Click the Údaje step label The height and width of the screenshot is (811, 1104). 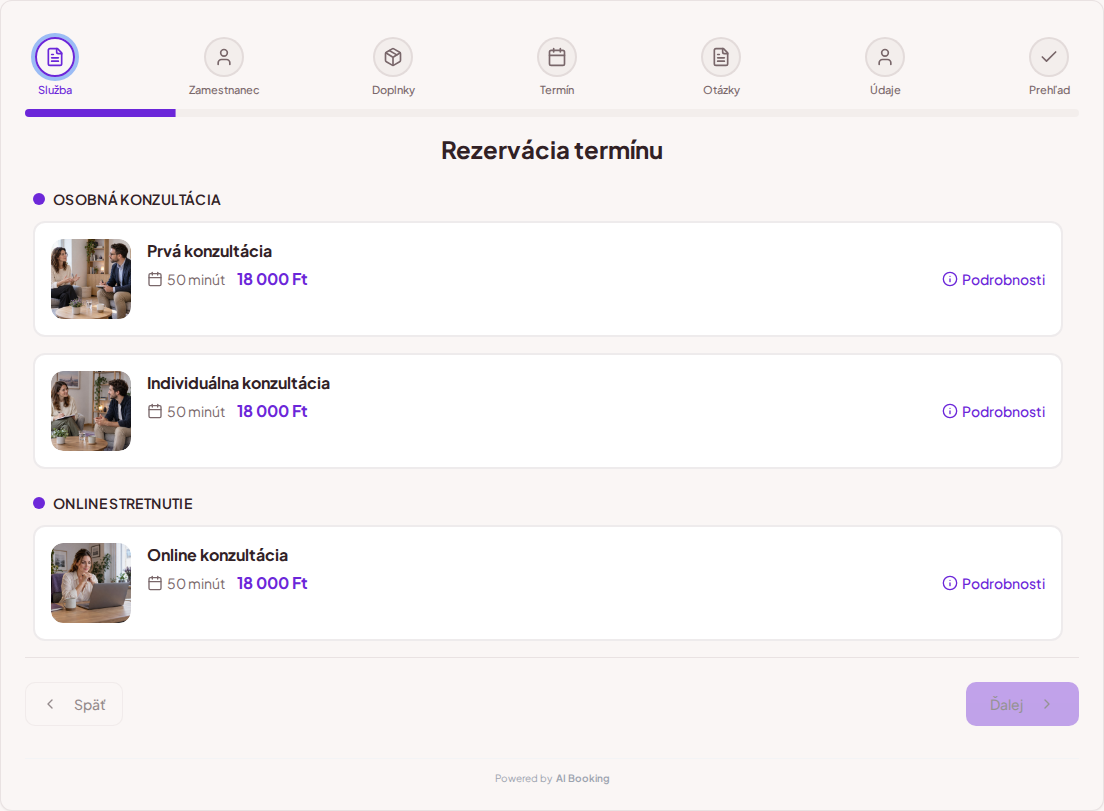tap(885, 90)
